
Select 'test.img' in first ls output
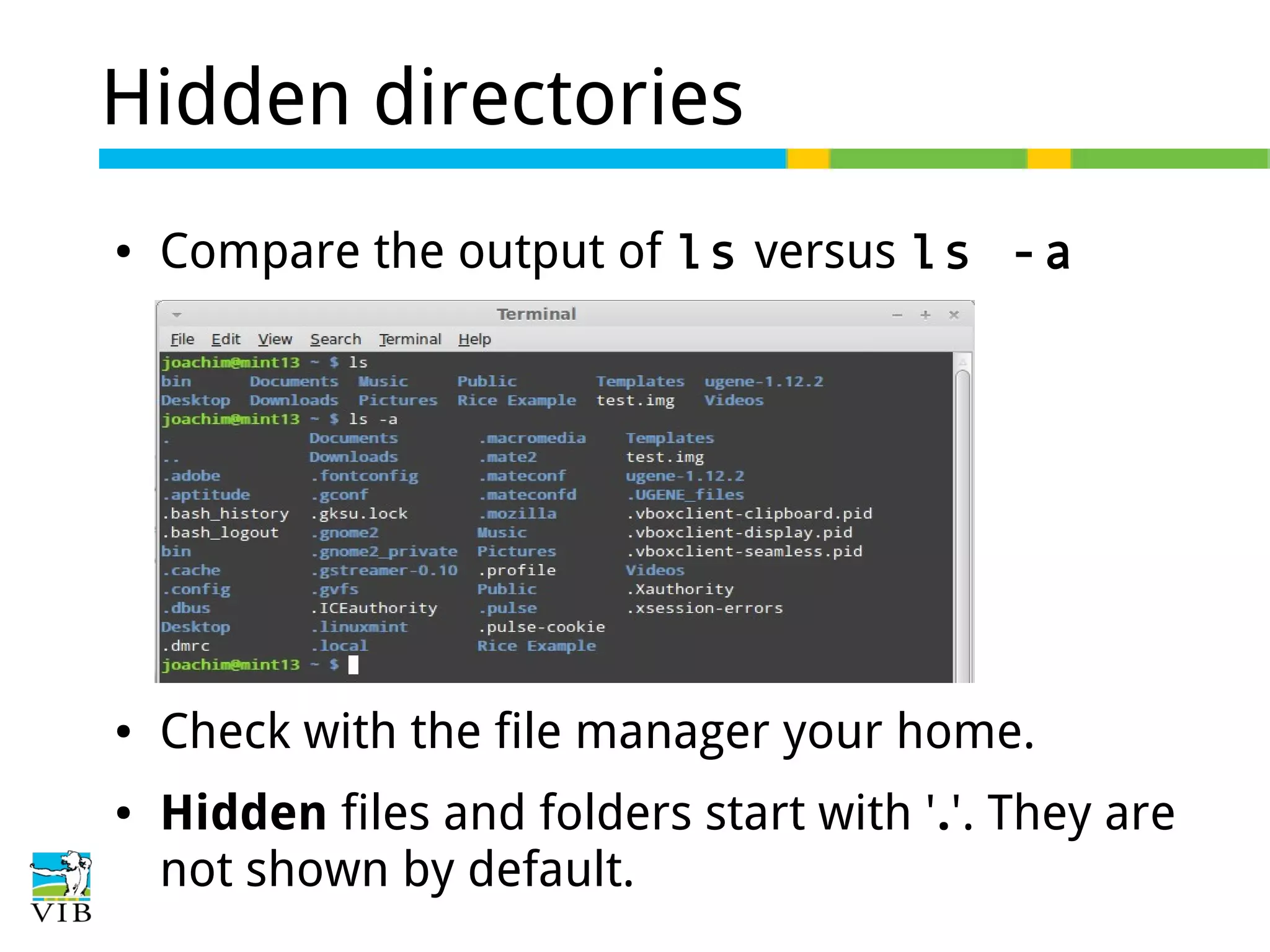tap(636, 400)
